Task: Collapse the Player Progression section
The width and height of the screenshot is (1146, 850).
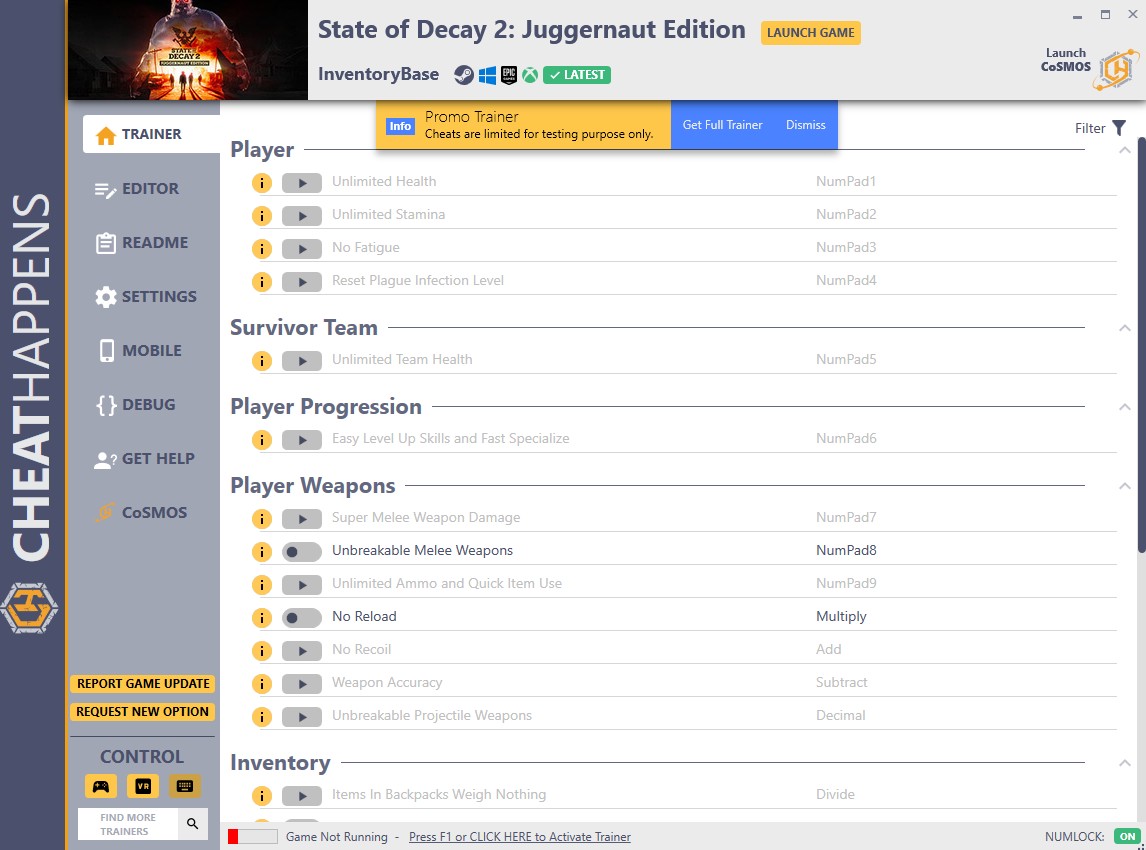Action: [x=1125, y=407]
